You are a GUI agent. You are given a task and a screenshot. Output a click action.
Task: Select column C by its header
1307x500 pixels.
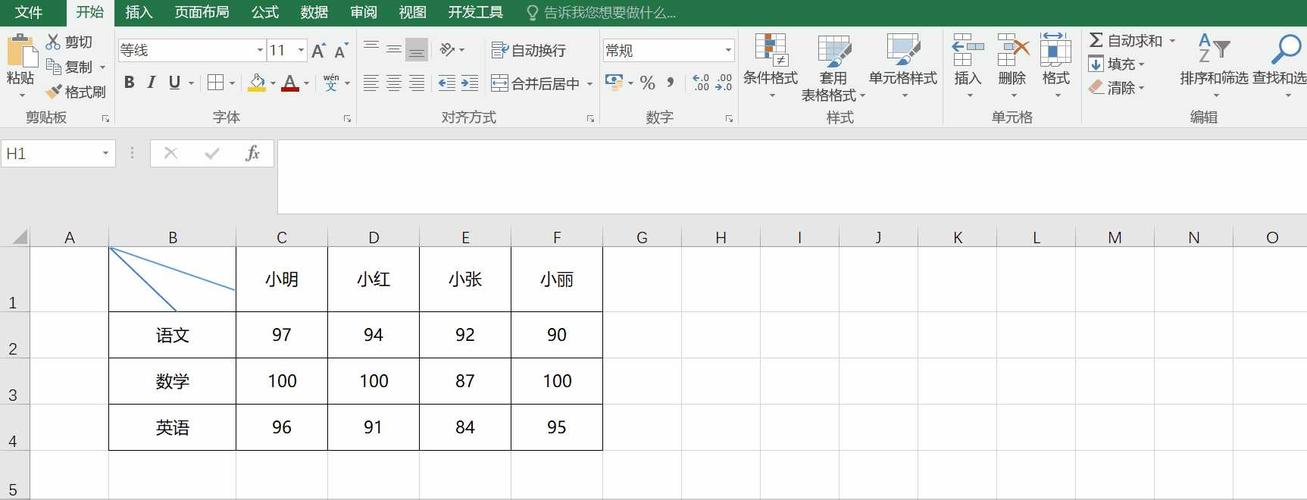click(282, 237)
